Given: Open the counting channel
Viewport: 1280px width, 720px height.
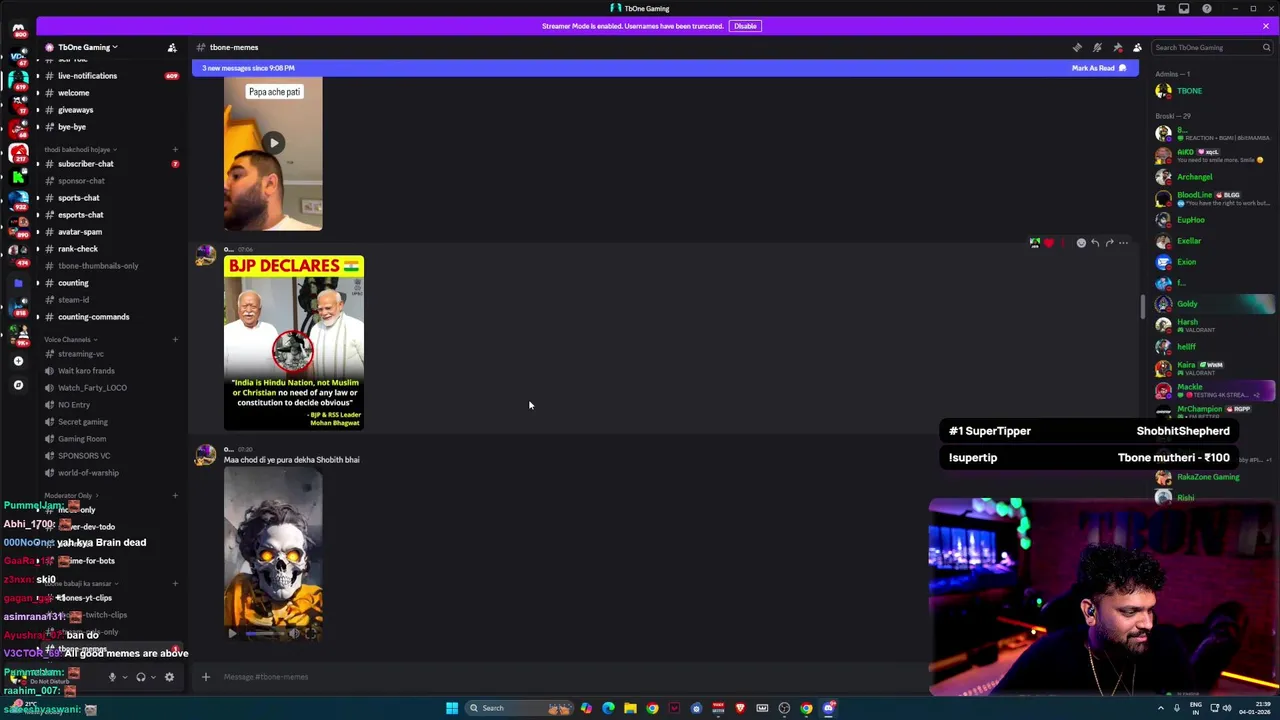Looking at the screenshot, I should pyautogui.click(x=73, y=283).
